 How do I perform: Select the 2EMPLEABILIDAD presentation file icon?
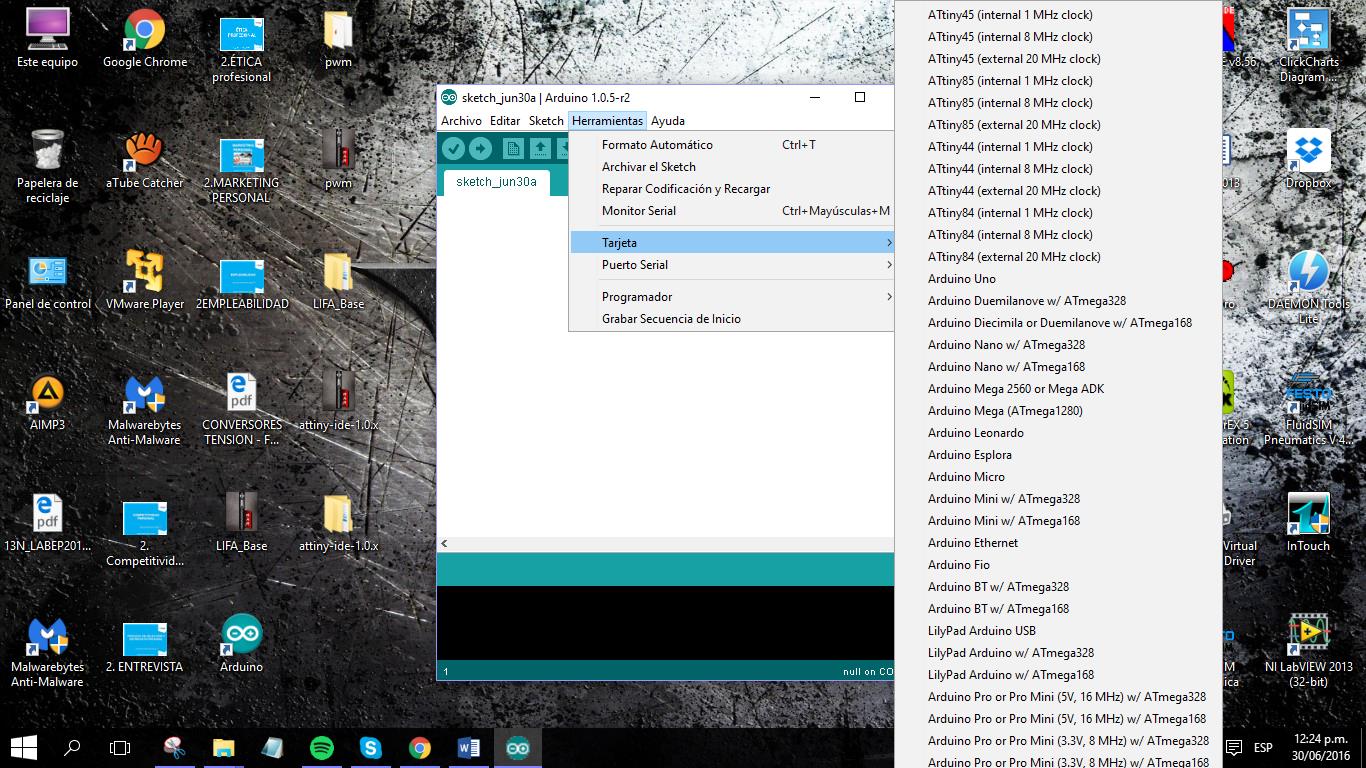[241, 282]
